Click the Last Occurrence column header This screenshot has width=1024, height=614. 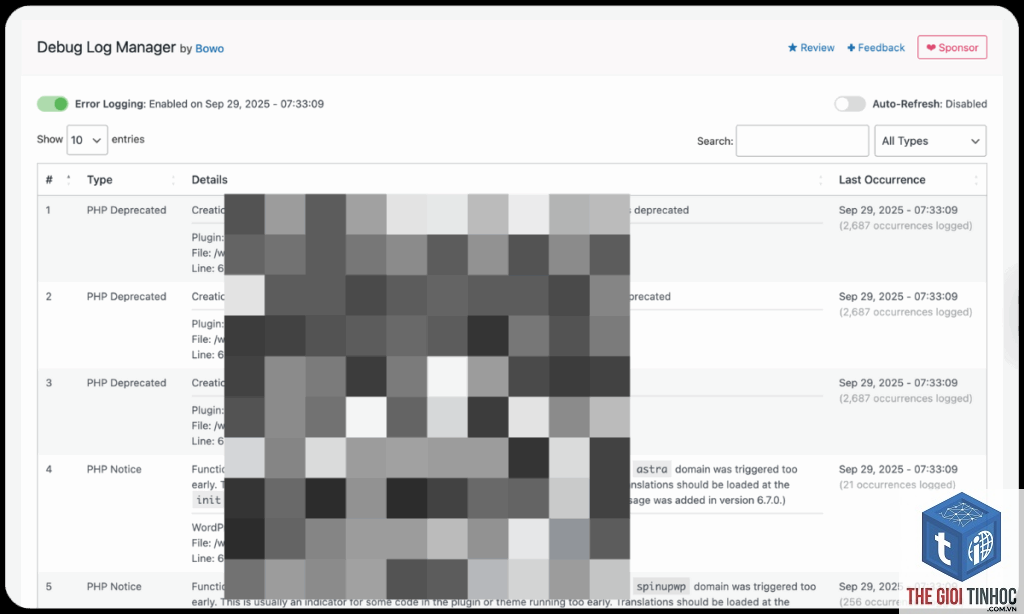pyautogui.click(x=882, y=180)
